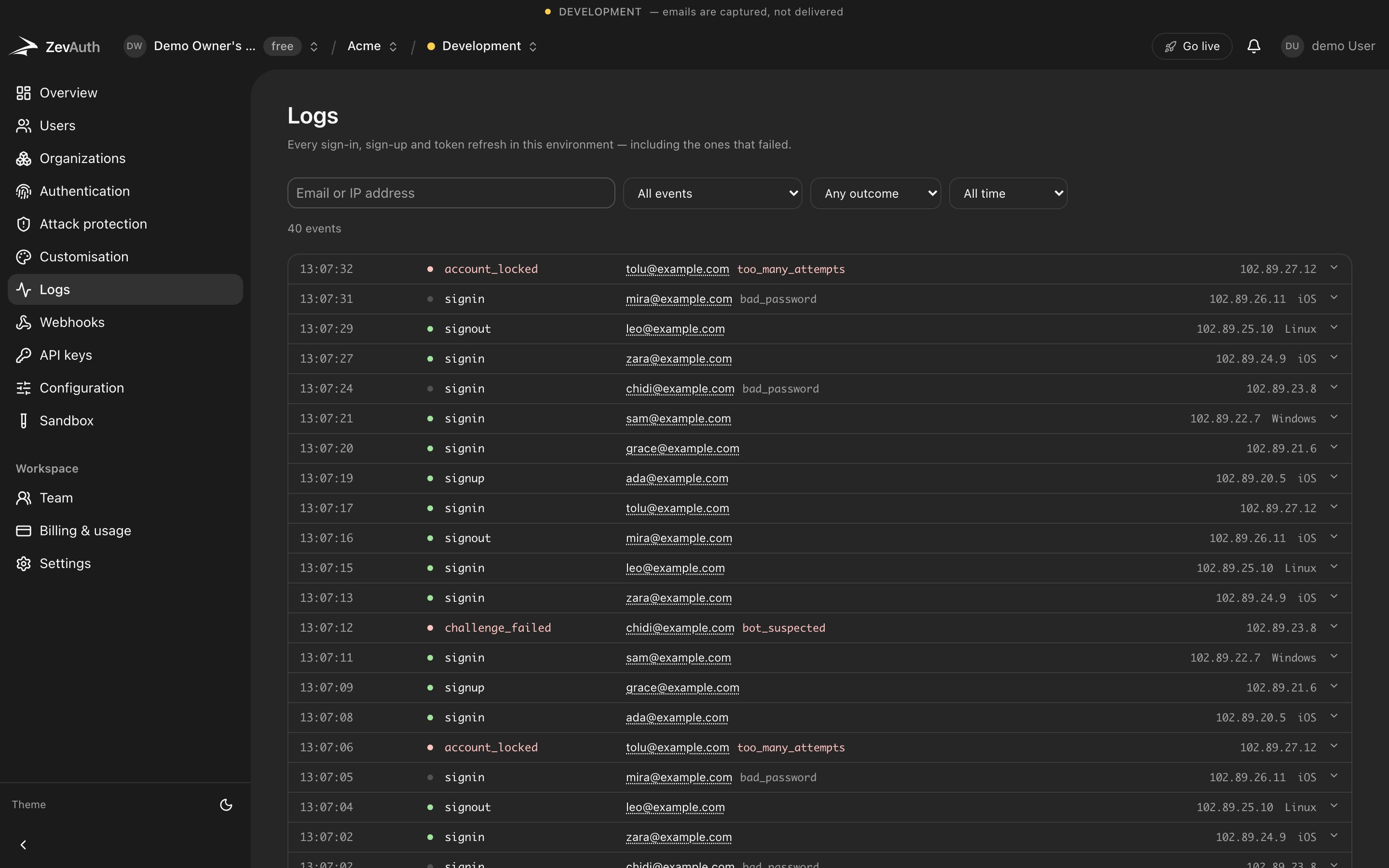Expand the 13:07:19 signup row chevron
This screenshot has height=868, width=1389.
[1334, 477]
